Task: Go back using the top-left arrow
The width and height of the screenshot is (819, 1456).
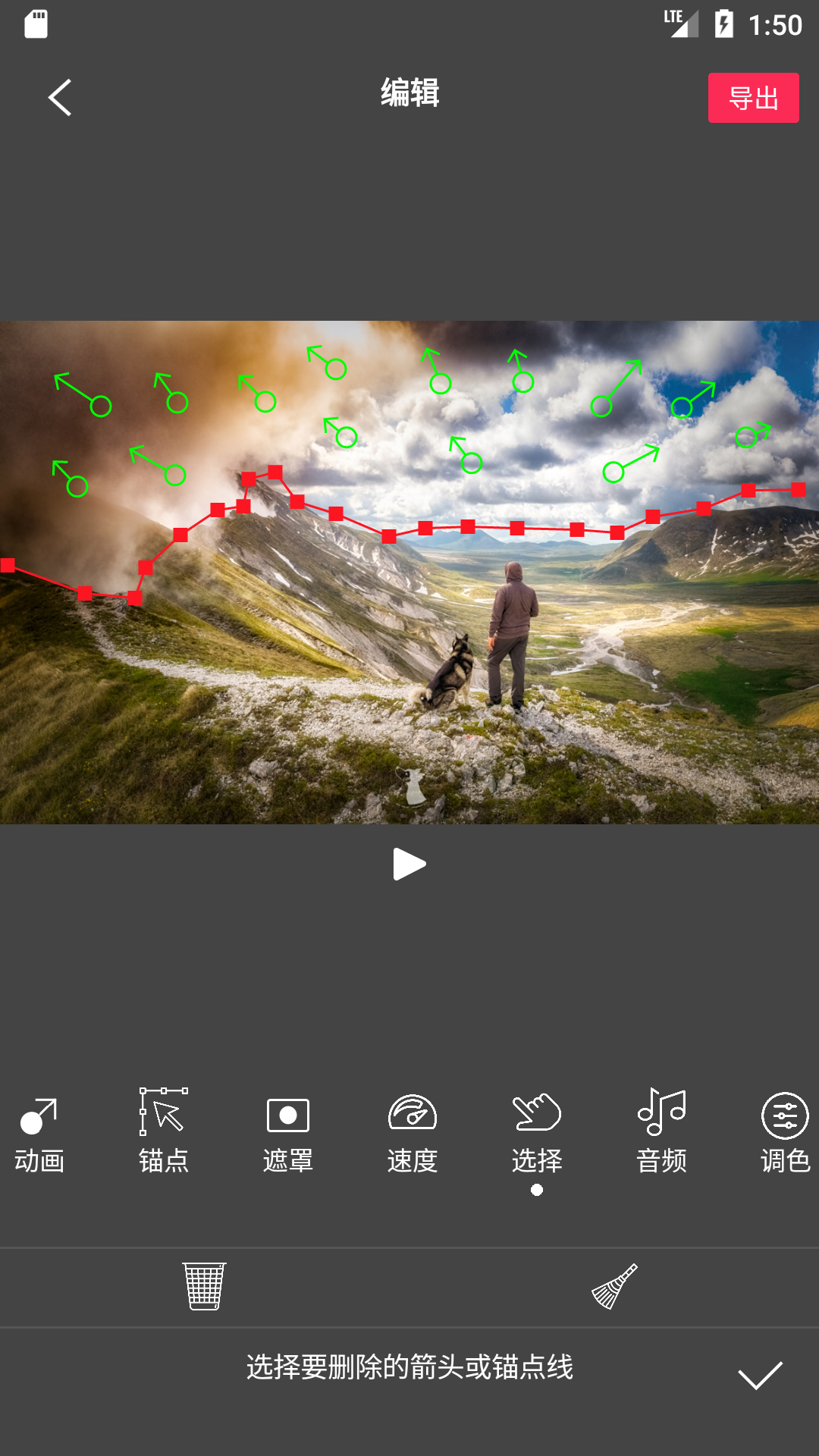Action: click(60, 98)
